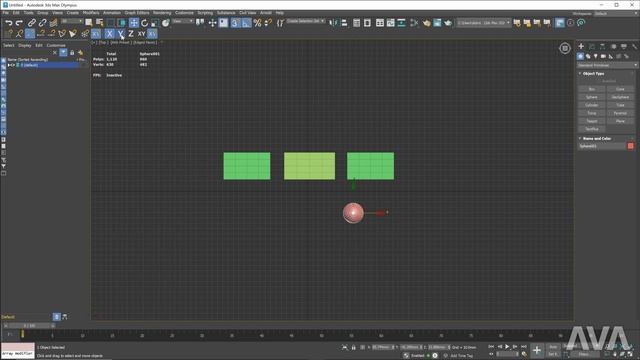The image size is (640, 360).
Task: Open Scene Explorer Display menu
Action: coord(24,45)
